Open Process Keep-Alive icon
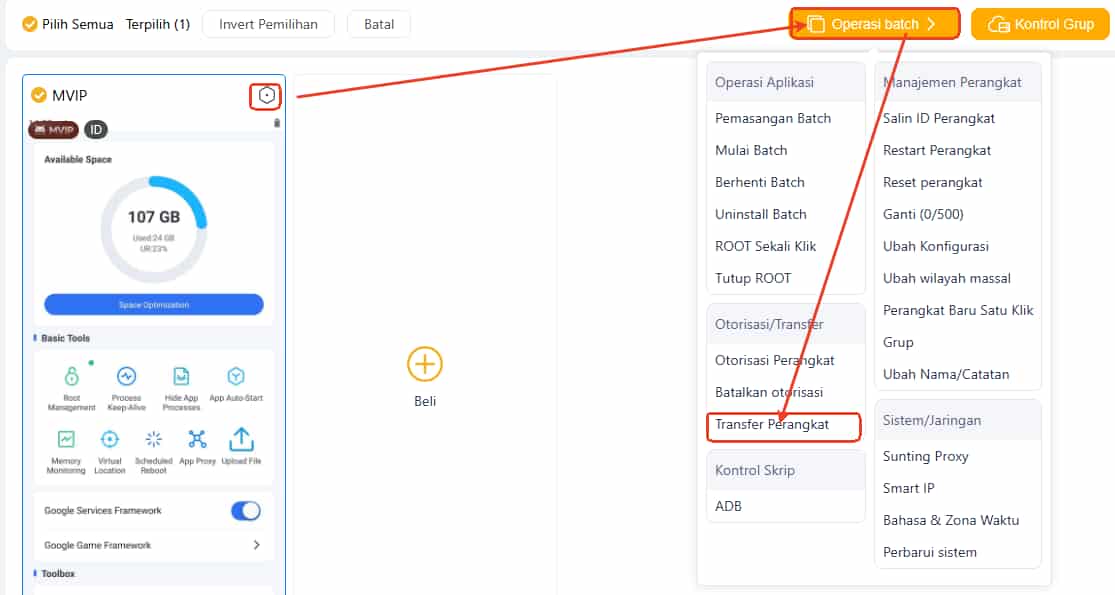The image size is (1115, 595). (126, 377)
